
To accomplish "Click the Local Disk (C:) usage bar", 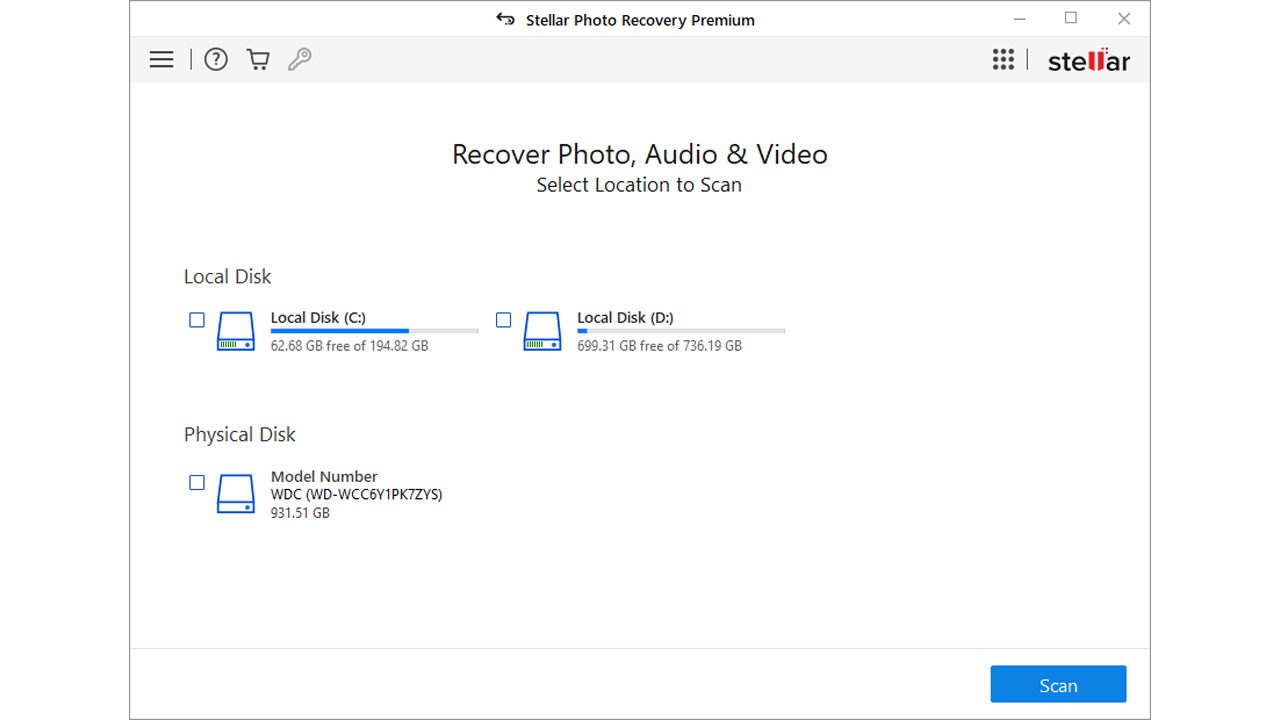I will (x=374, y=331).
